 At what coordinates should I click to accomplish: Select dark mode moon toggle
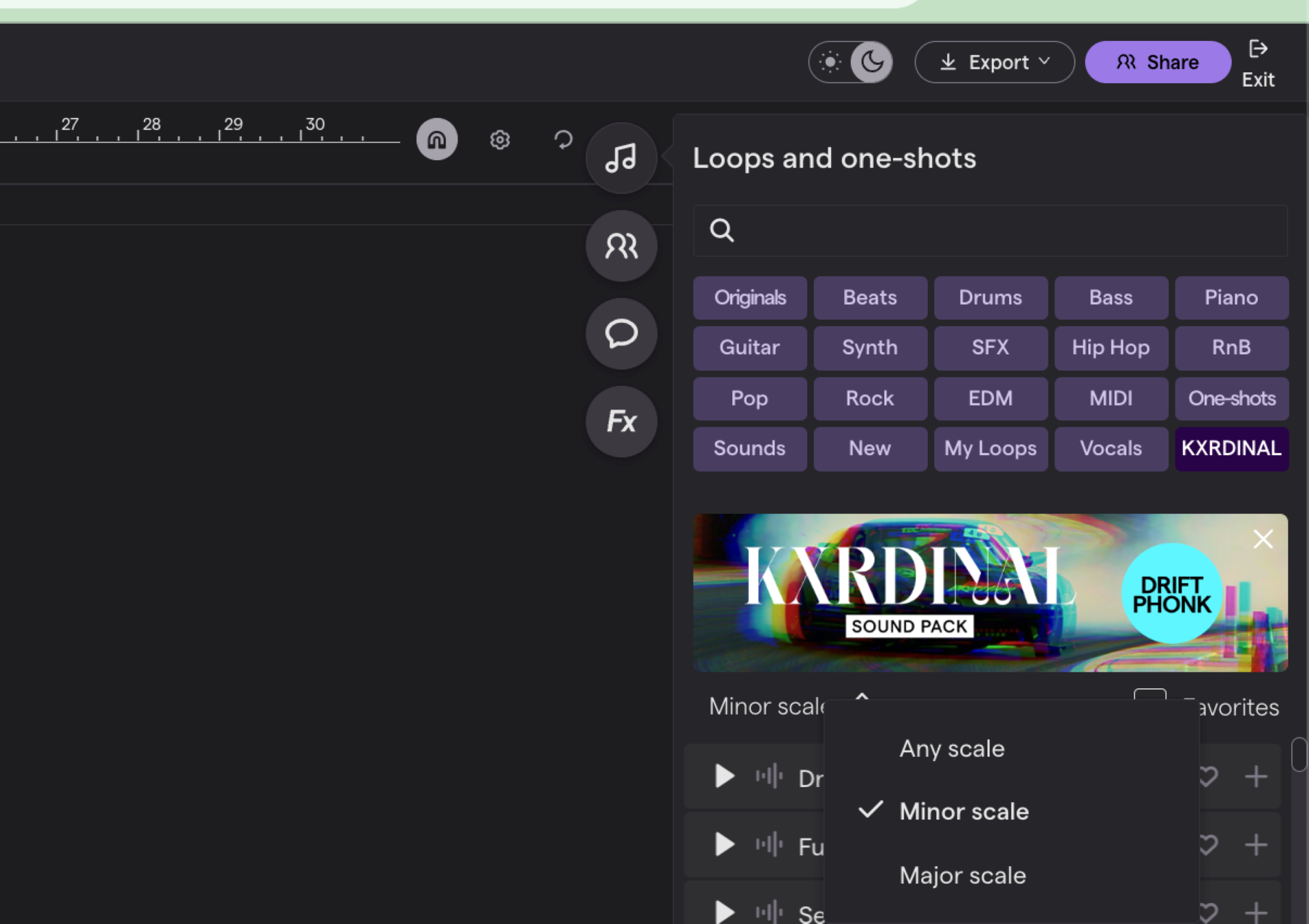point(871,63)
